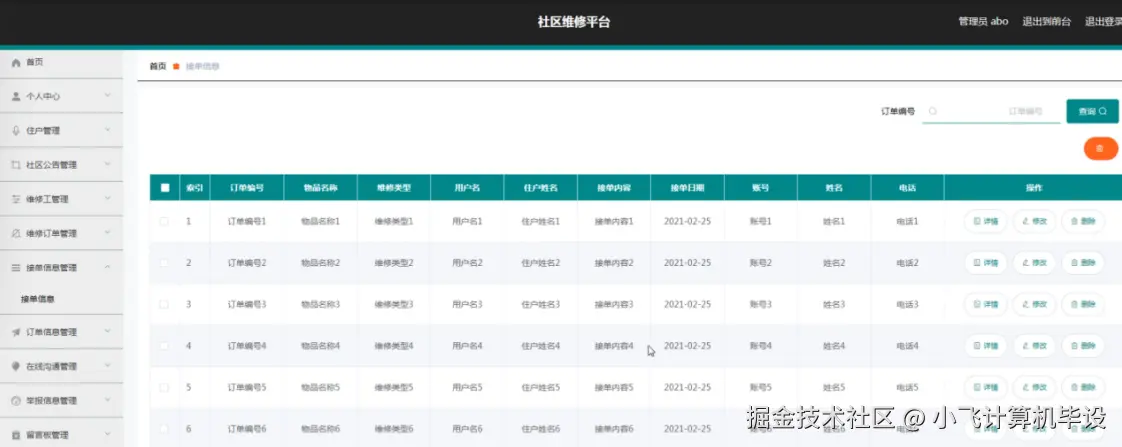
Task: Click the home icon beside 首页 in sidebar
Action: point(16,63)
